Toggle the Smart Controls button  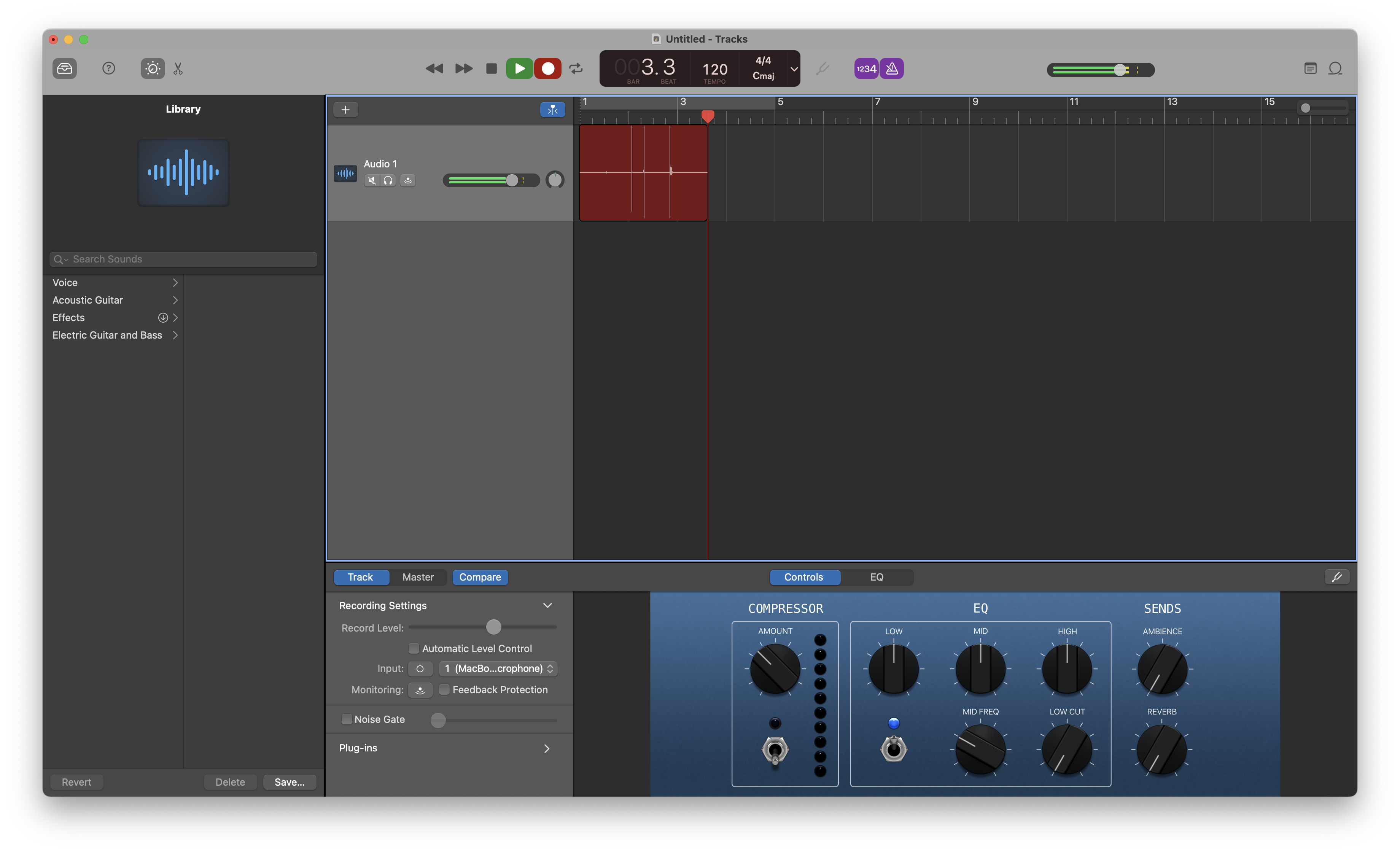(152, 69)
